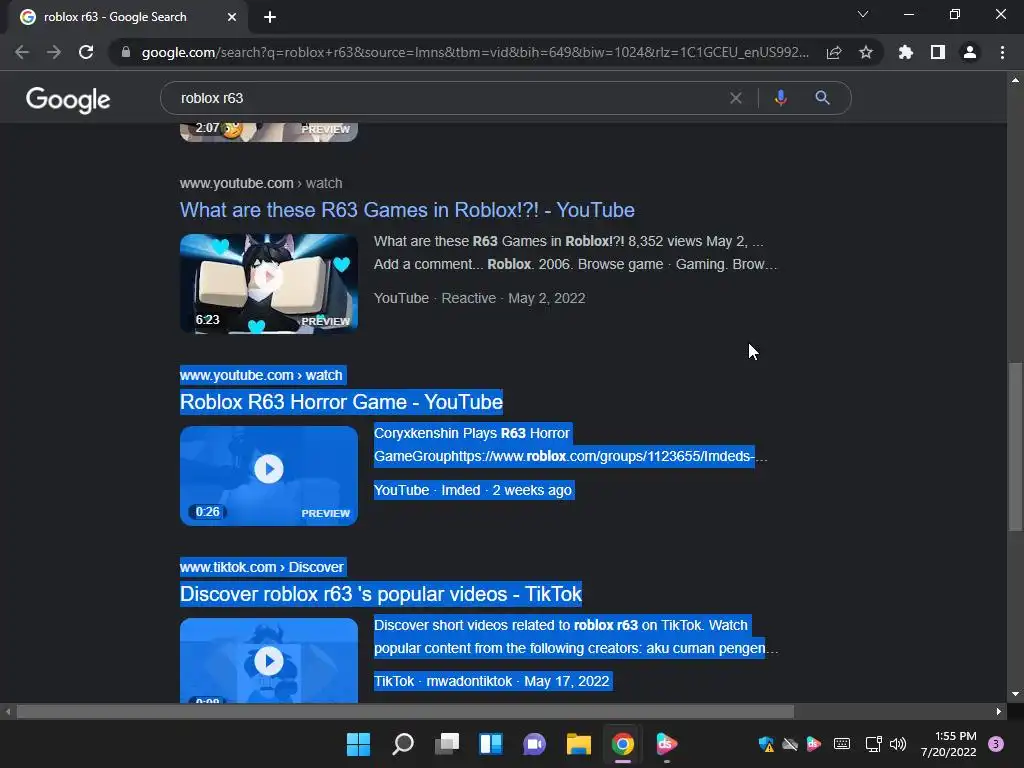Start voice search with microphone icon

(780, 98)
